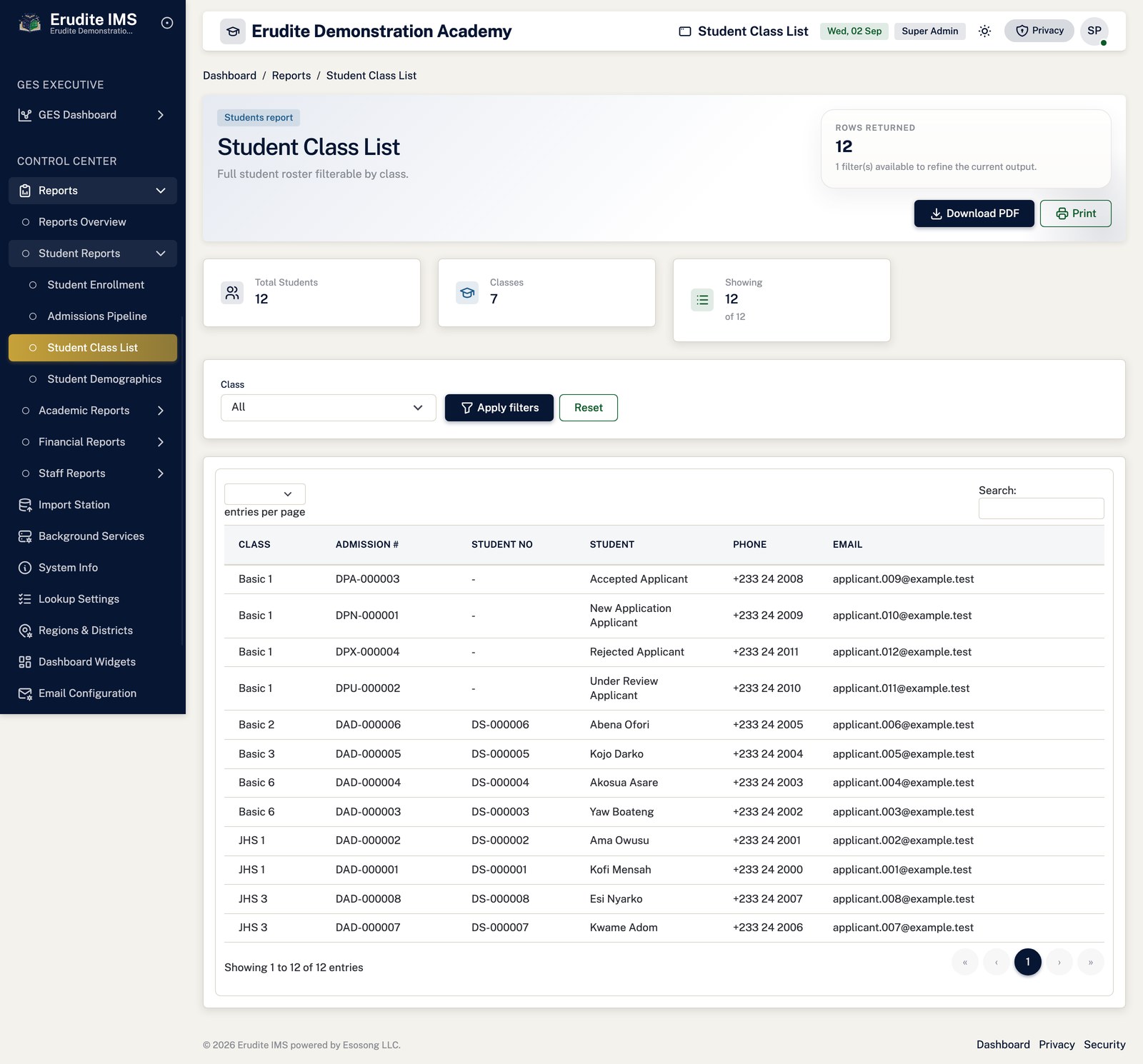
Task: Click the Classes card graduation cap icon
Action: (467, 293)
